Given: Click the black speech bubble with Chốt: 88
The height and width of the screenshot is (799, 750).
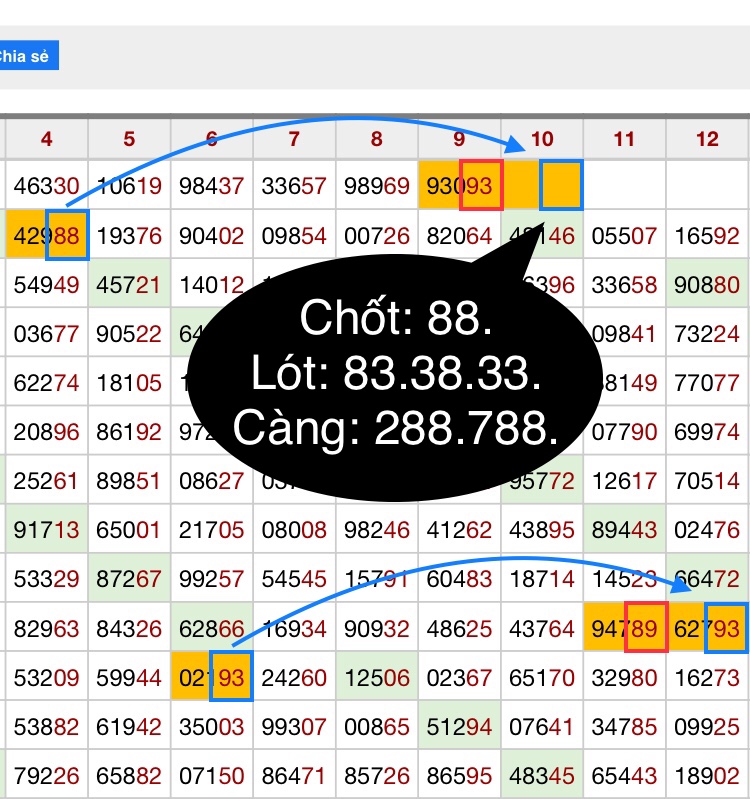Looking at the screenshot, I should click(x=387, y=375).
